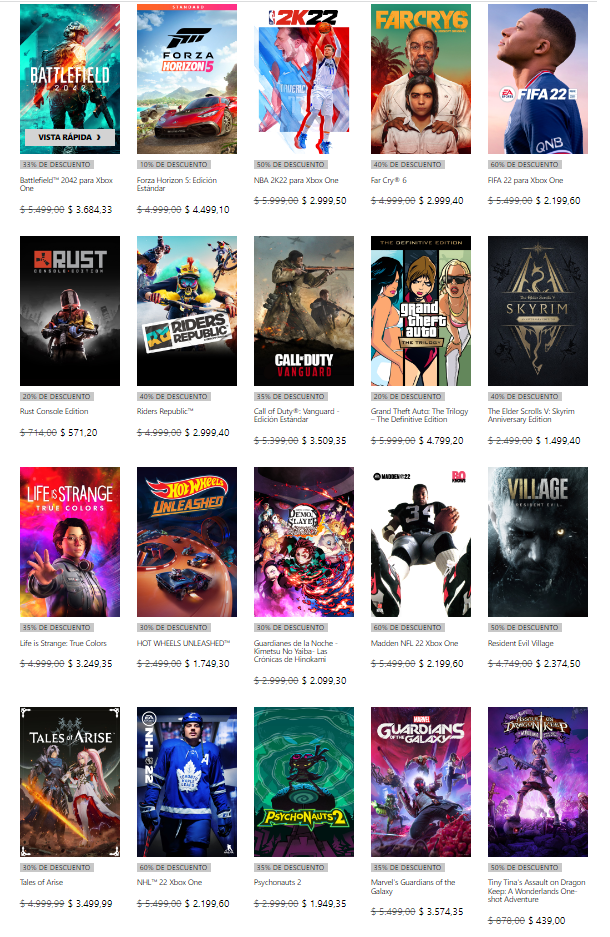
Task: Open the Forza Horizon 5 cover art
Action: point(187,79)
